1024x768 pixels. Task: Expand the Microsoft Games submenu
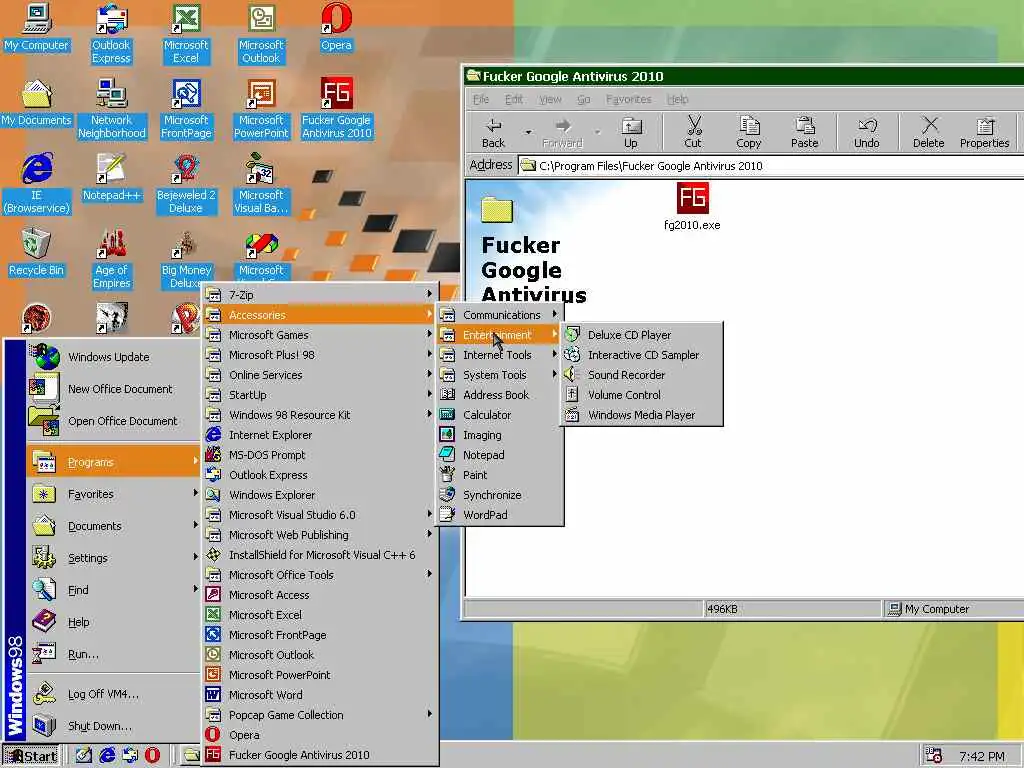319,335
